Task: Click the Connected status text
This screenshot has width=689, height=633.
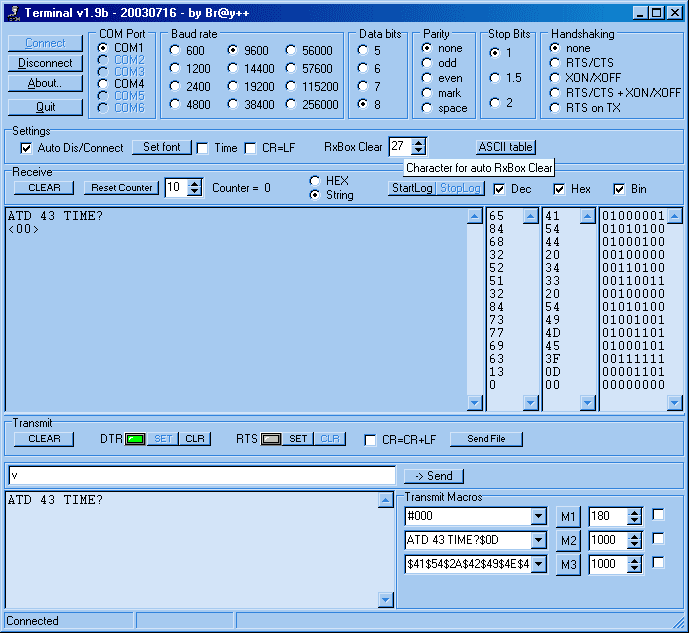Action: (33, 621)
